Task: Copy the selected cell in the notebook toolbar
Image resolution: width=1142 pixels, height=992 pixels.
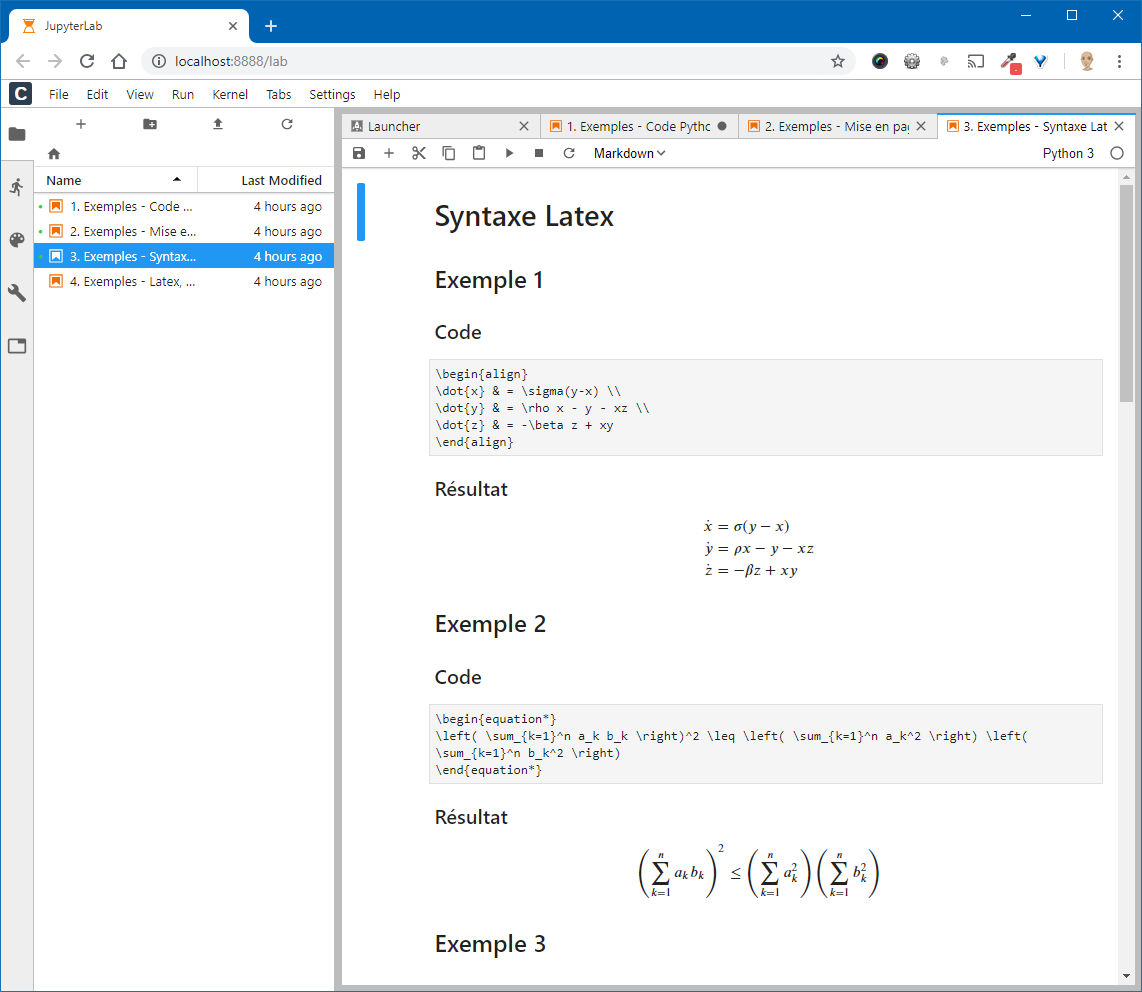Action: 449,153
